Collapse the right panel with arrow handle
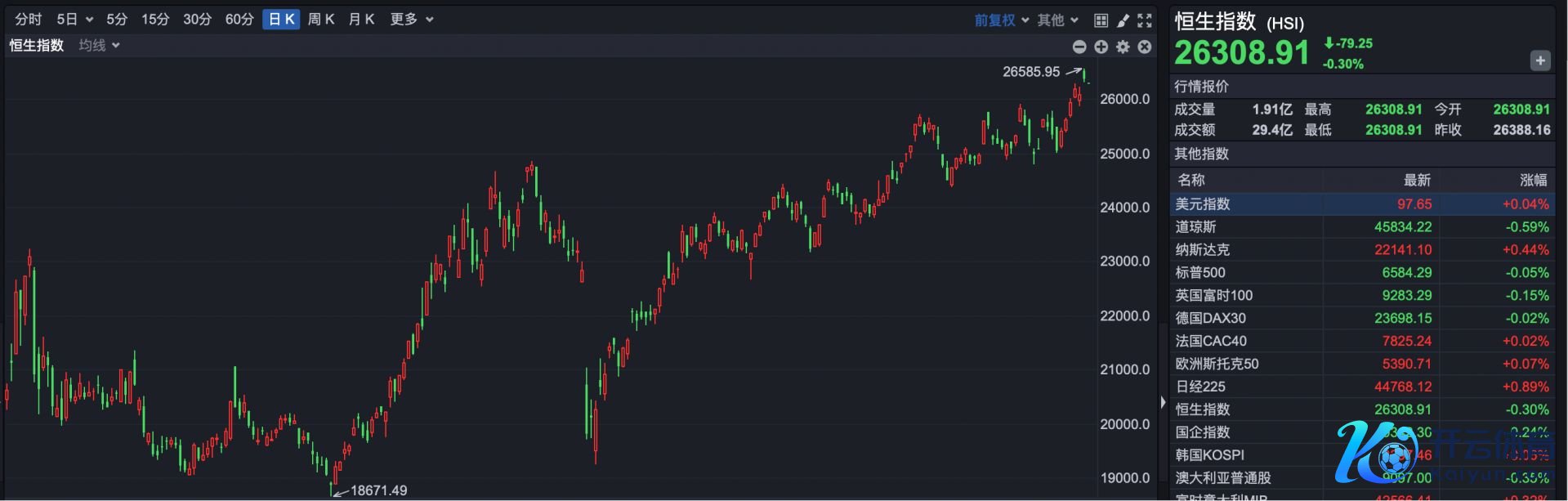Viewport: 1568px width, 501px height. pyautogui.click(x=1163, y=402)
